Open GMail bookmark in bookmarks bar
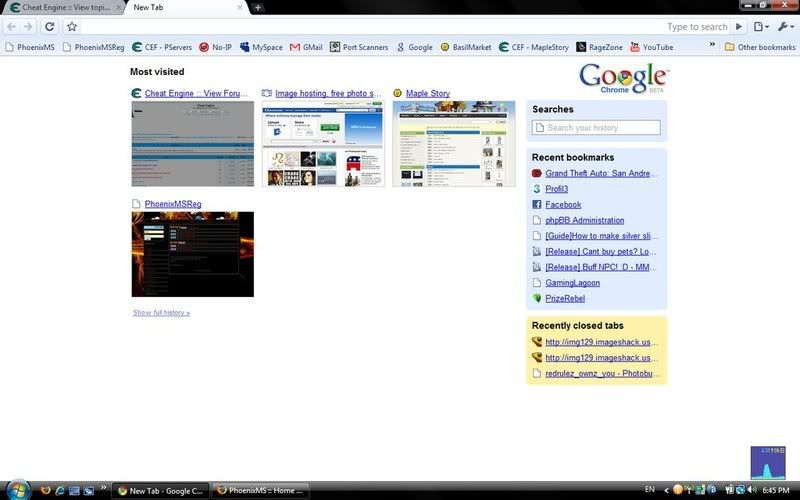This screenshot has width=800, height=500. click(306, 47)
